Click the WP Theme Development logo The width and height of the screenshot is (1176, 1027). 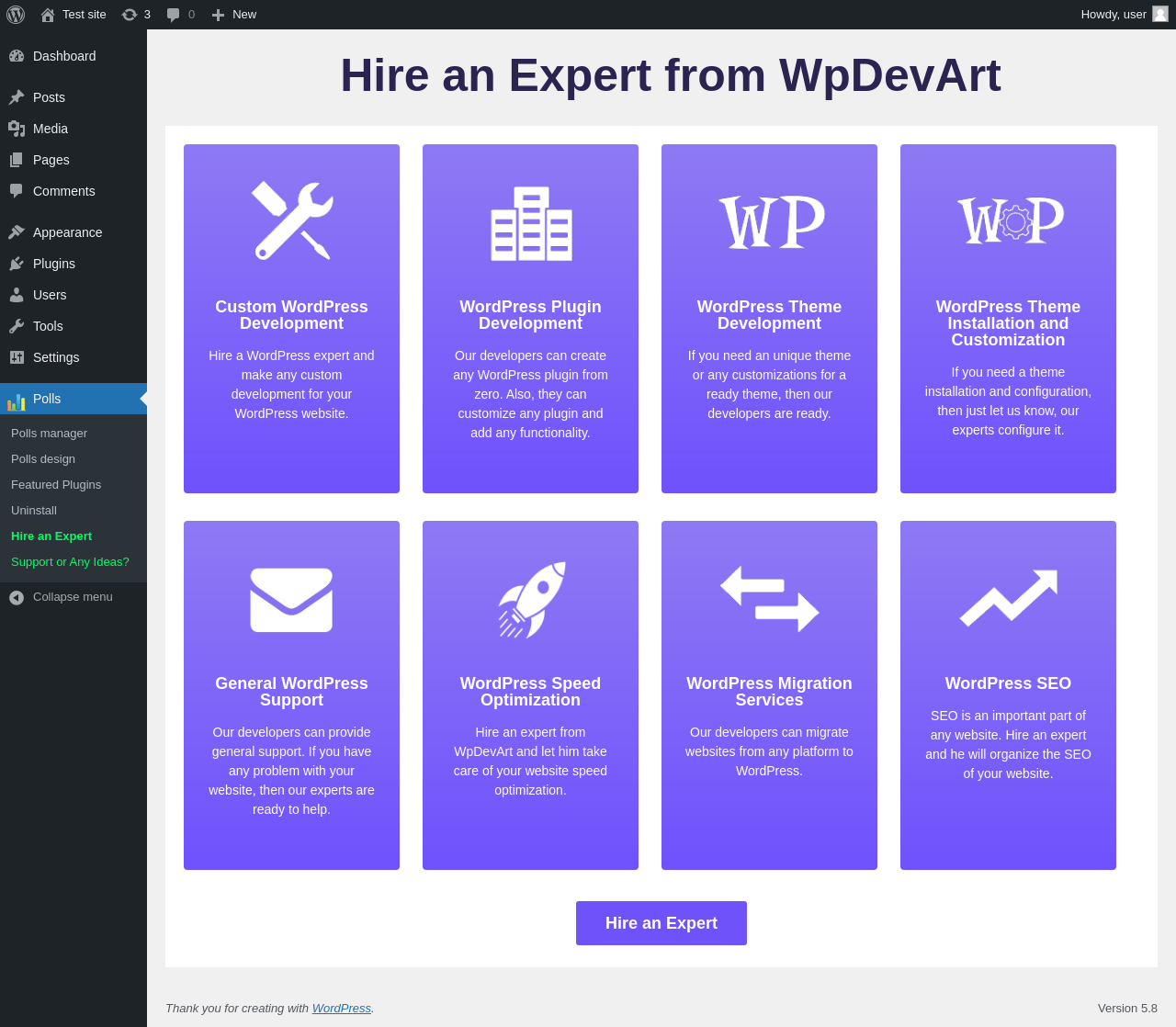[x=772, y=221]
